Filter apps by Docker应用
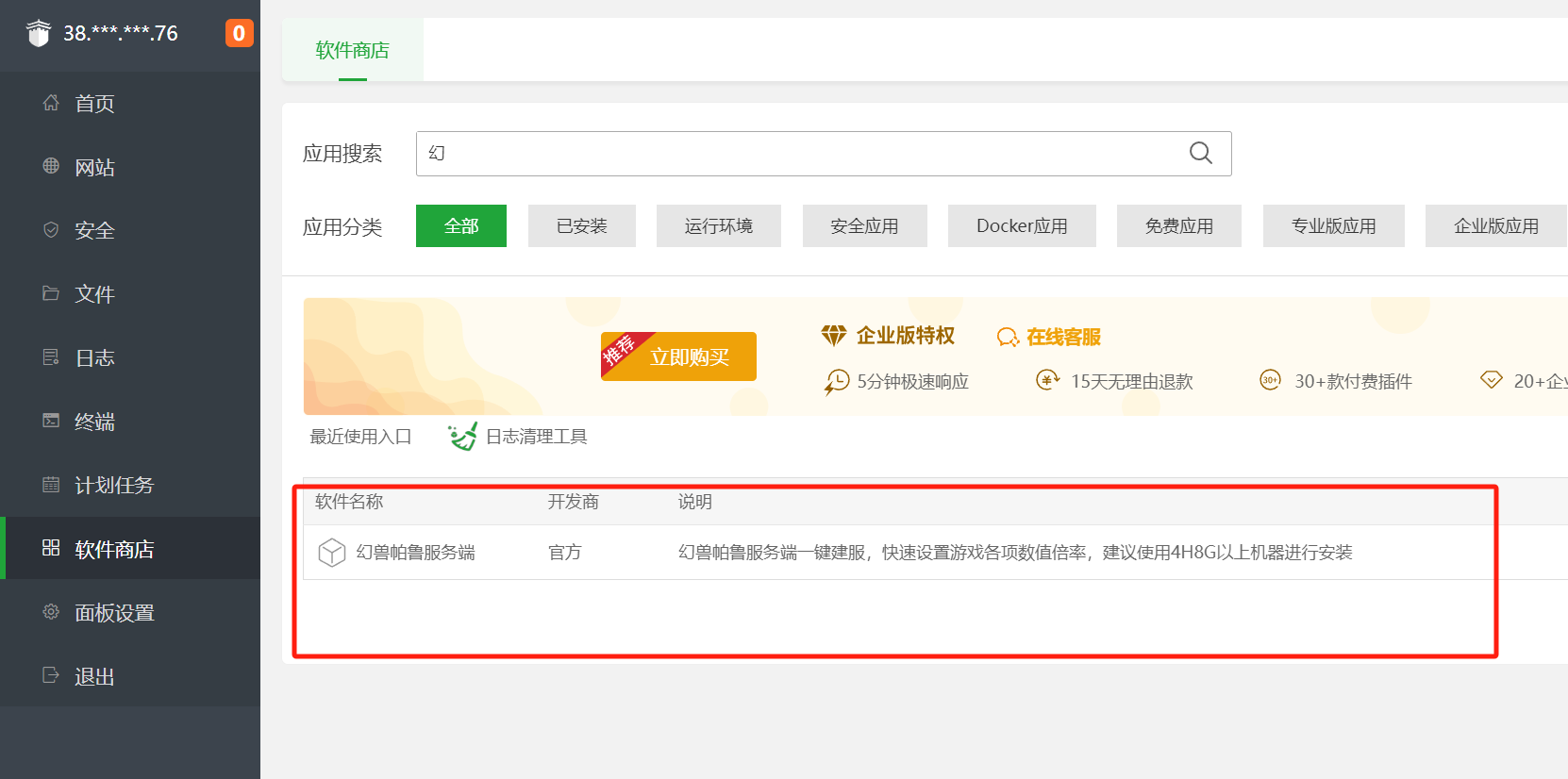 pos(1022,226)
